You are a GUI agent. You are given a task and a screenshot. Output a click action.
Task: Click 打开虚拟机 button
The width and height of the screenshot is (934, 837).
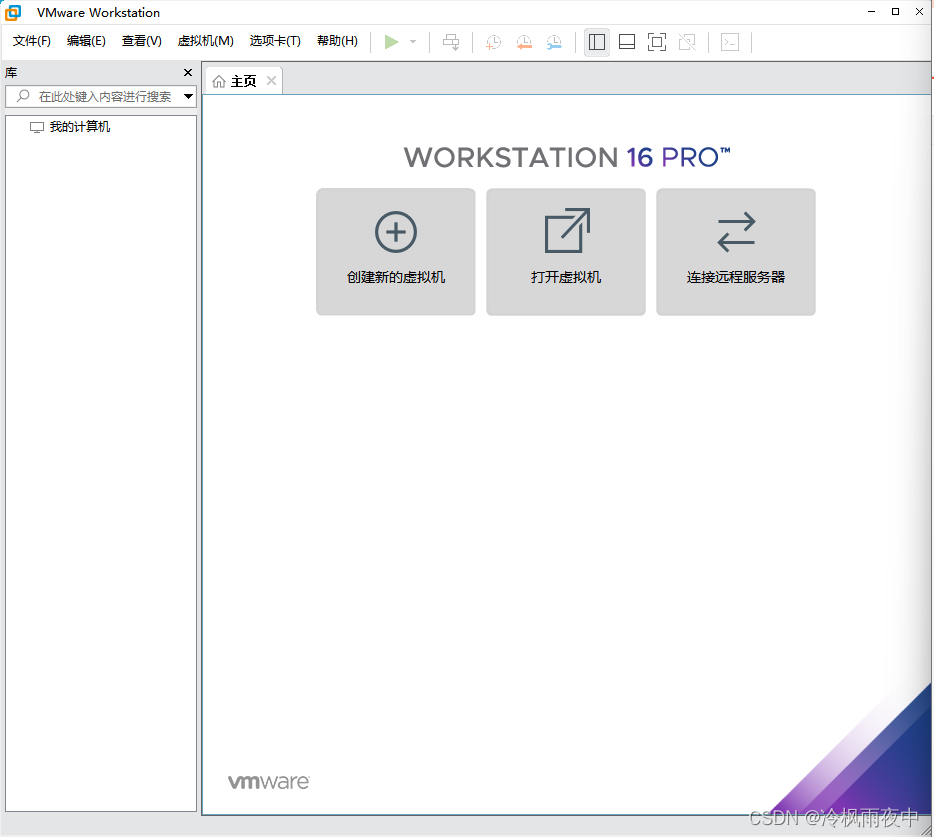point(566,251)
